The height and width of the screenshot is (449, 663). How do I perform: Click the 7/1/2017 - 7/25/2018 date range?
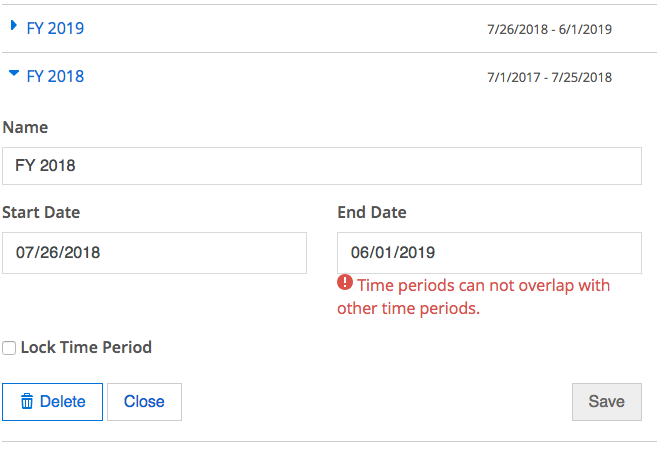549,77
